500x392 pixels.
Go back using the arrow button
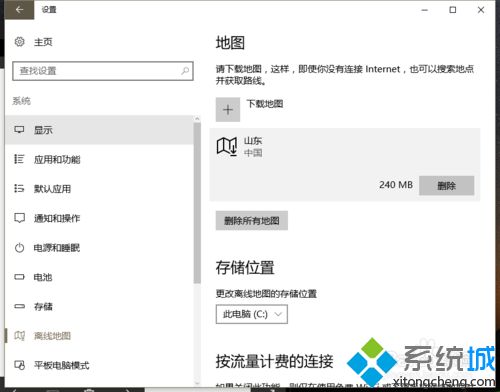(19, 10)
